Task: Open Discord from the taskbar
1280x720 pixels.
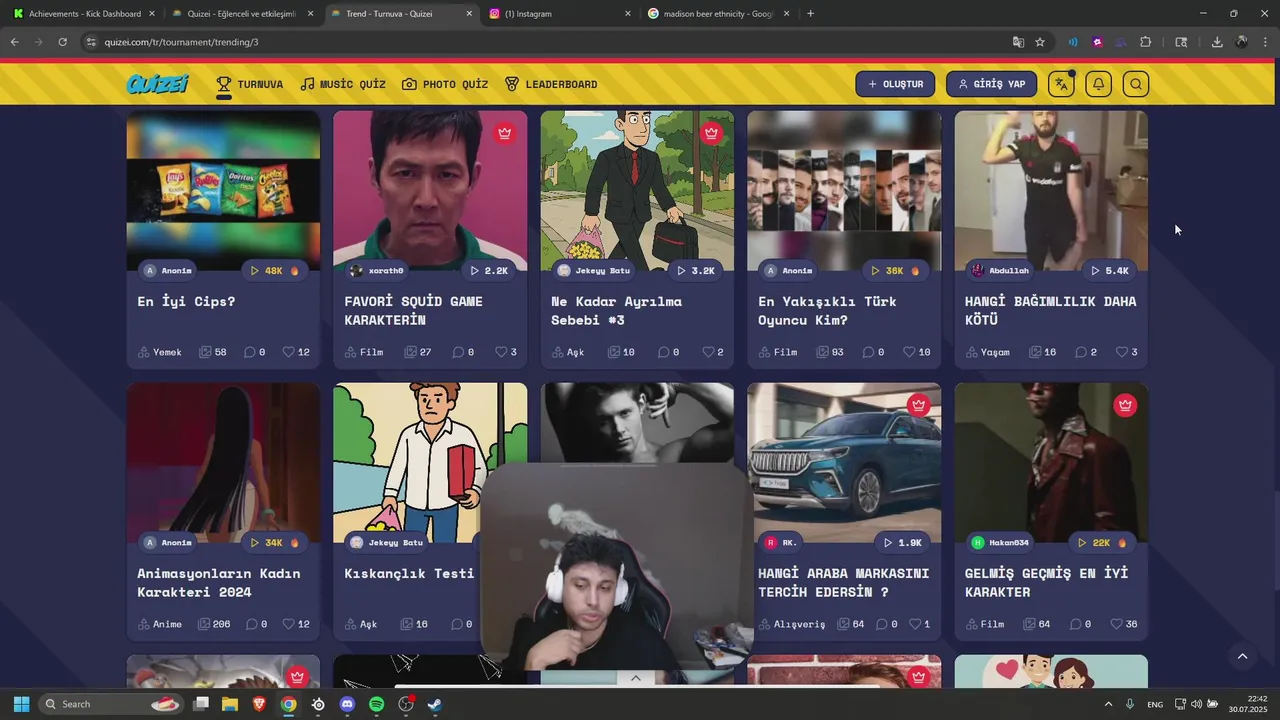Action: 347,704
